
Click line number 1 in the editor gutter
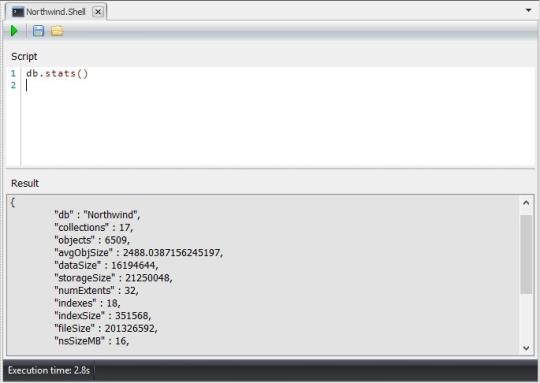[13, 73]
